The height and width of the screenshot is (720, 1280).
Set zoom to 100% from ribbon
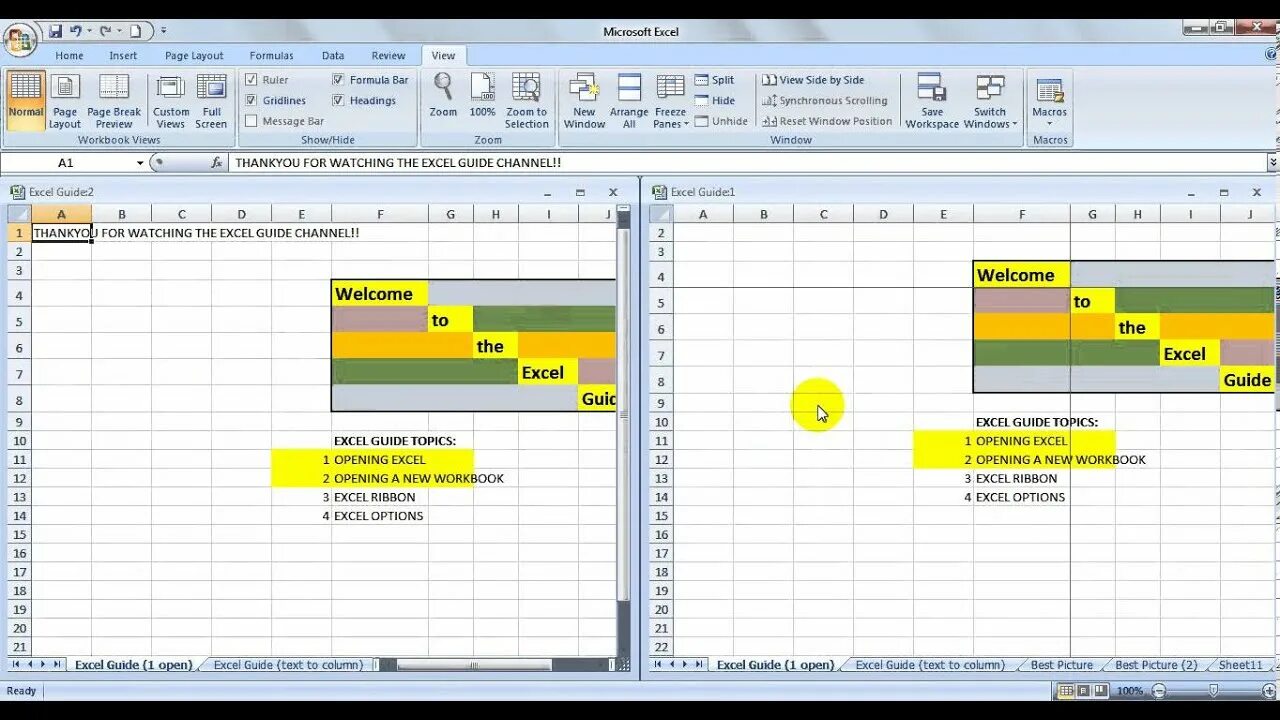pos(483,97)
